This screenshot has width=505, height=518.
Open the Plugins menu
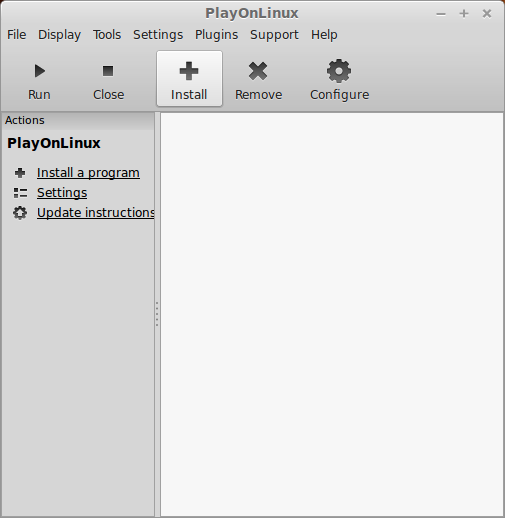pos(217,35)
